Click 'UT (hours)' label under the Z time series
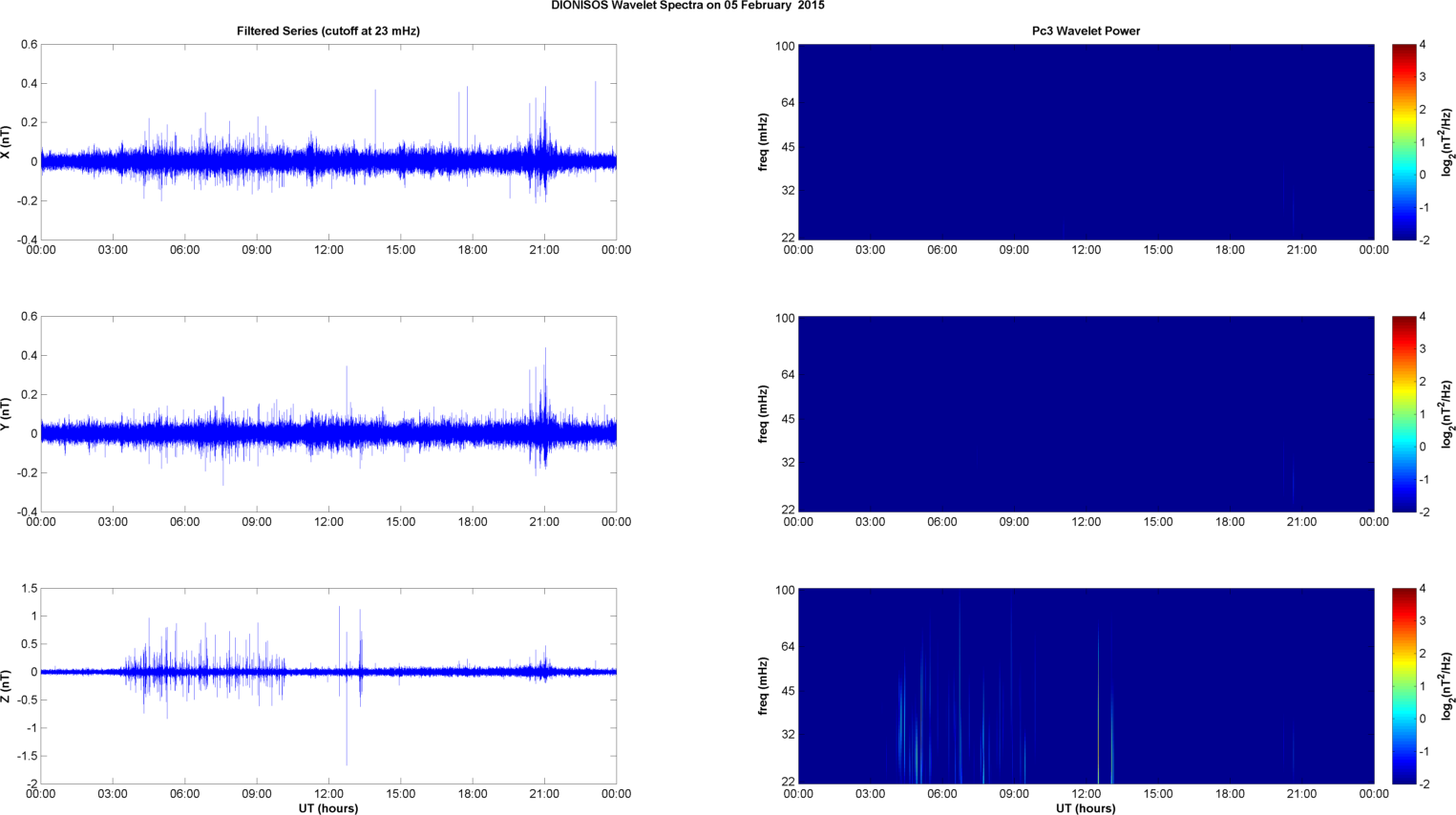 pos(328,808)
